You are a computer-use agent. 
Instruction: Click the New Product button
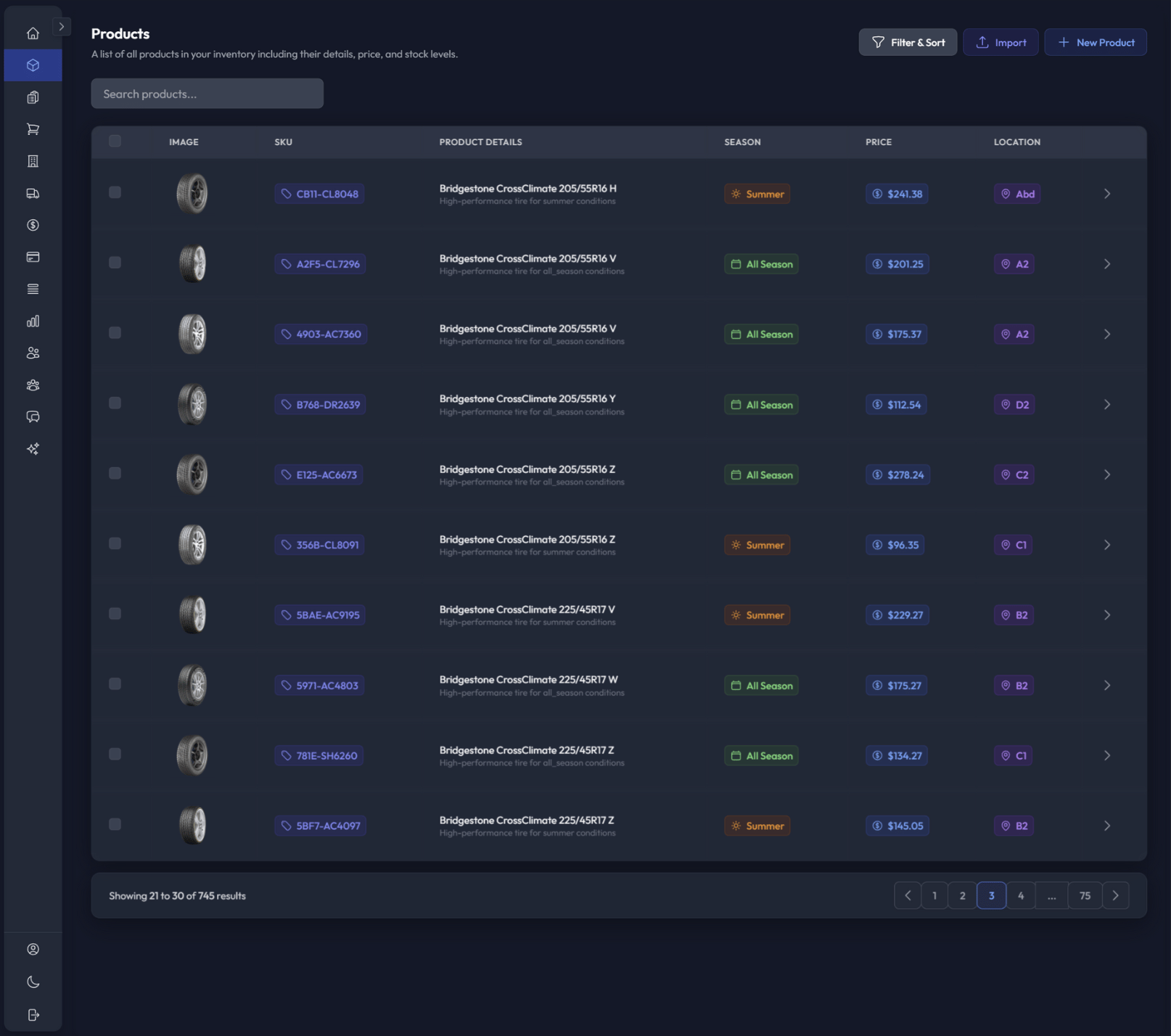click(1096, 42)
